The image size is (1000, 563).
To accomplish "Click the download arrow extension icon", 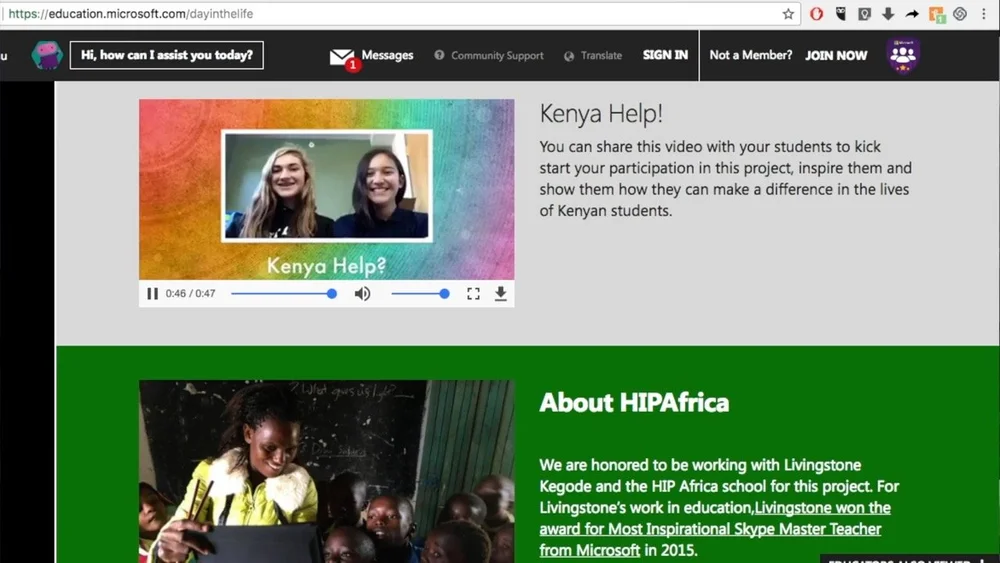I will [888, 14].
